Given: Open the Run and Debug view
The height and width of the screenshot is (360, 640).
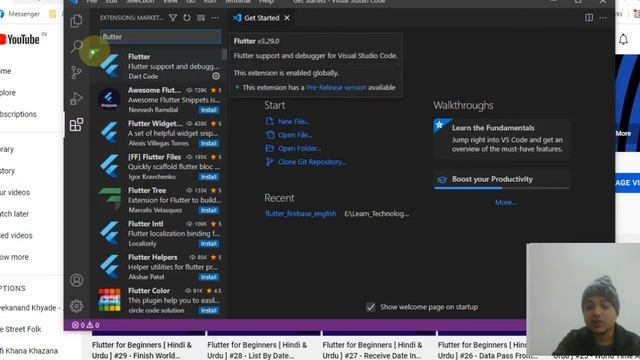Looking at the screenshot, I should tap(76, 98).
